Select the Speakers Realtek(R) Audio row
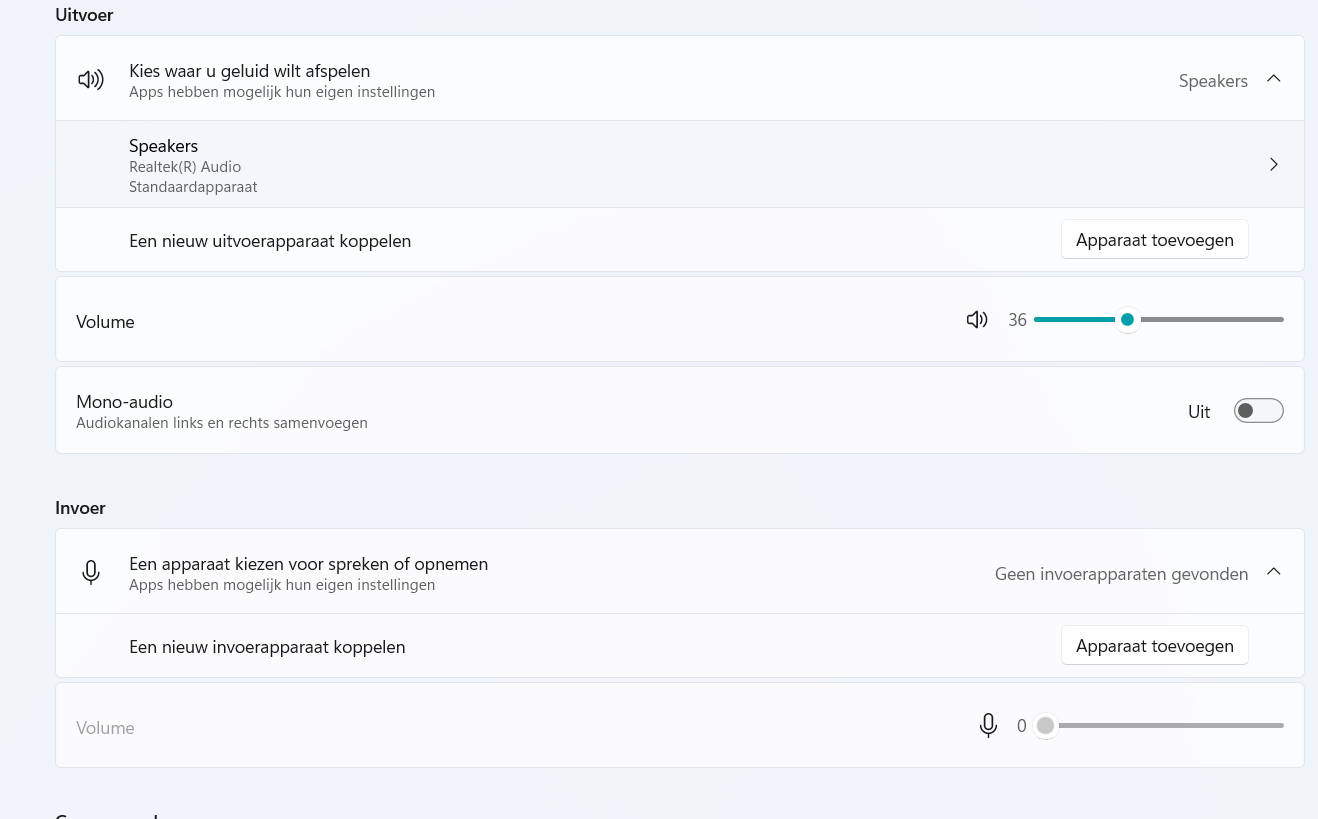The image size is (1318, 819). pos(680,165)
